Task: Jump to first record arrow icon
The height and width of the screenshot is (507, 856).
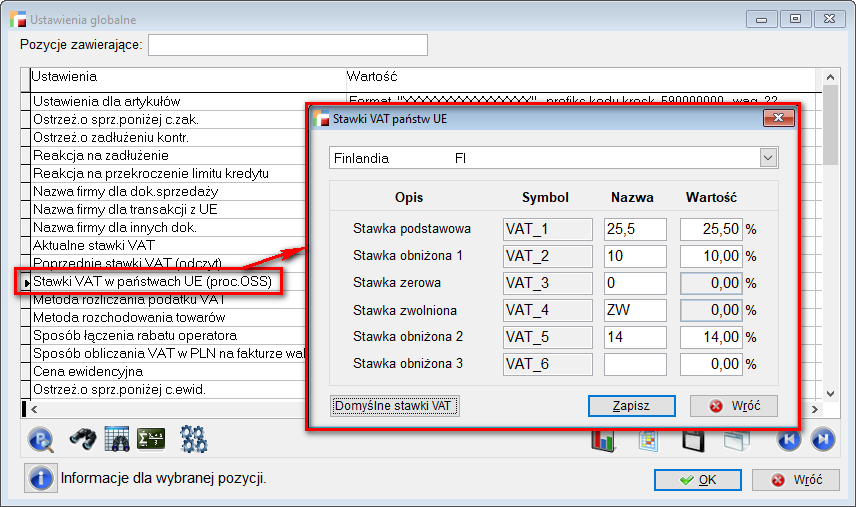Action: click(788, 439)
